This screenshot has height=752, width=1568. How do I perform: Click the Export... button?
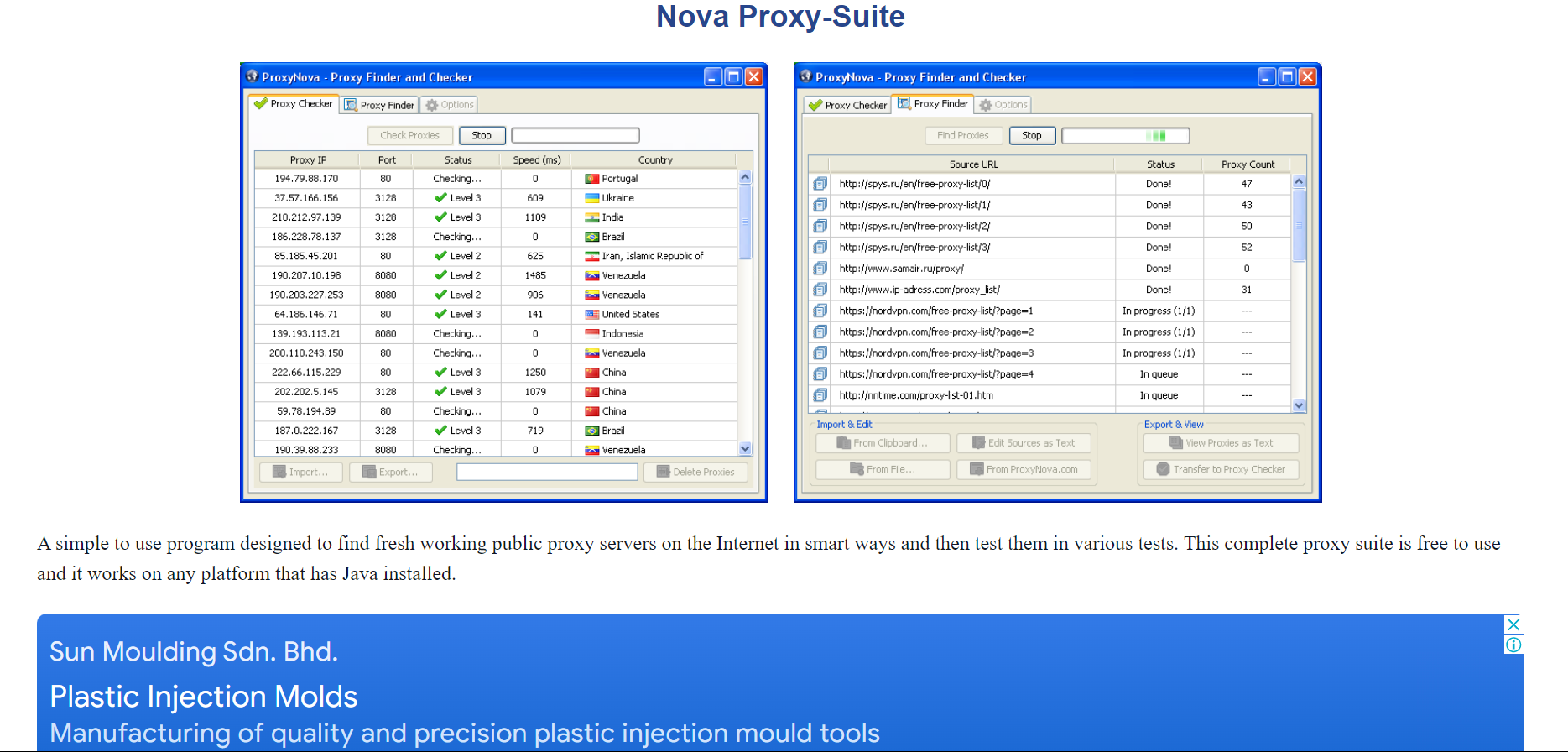click(x=390, y=472)
